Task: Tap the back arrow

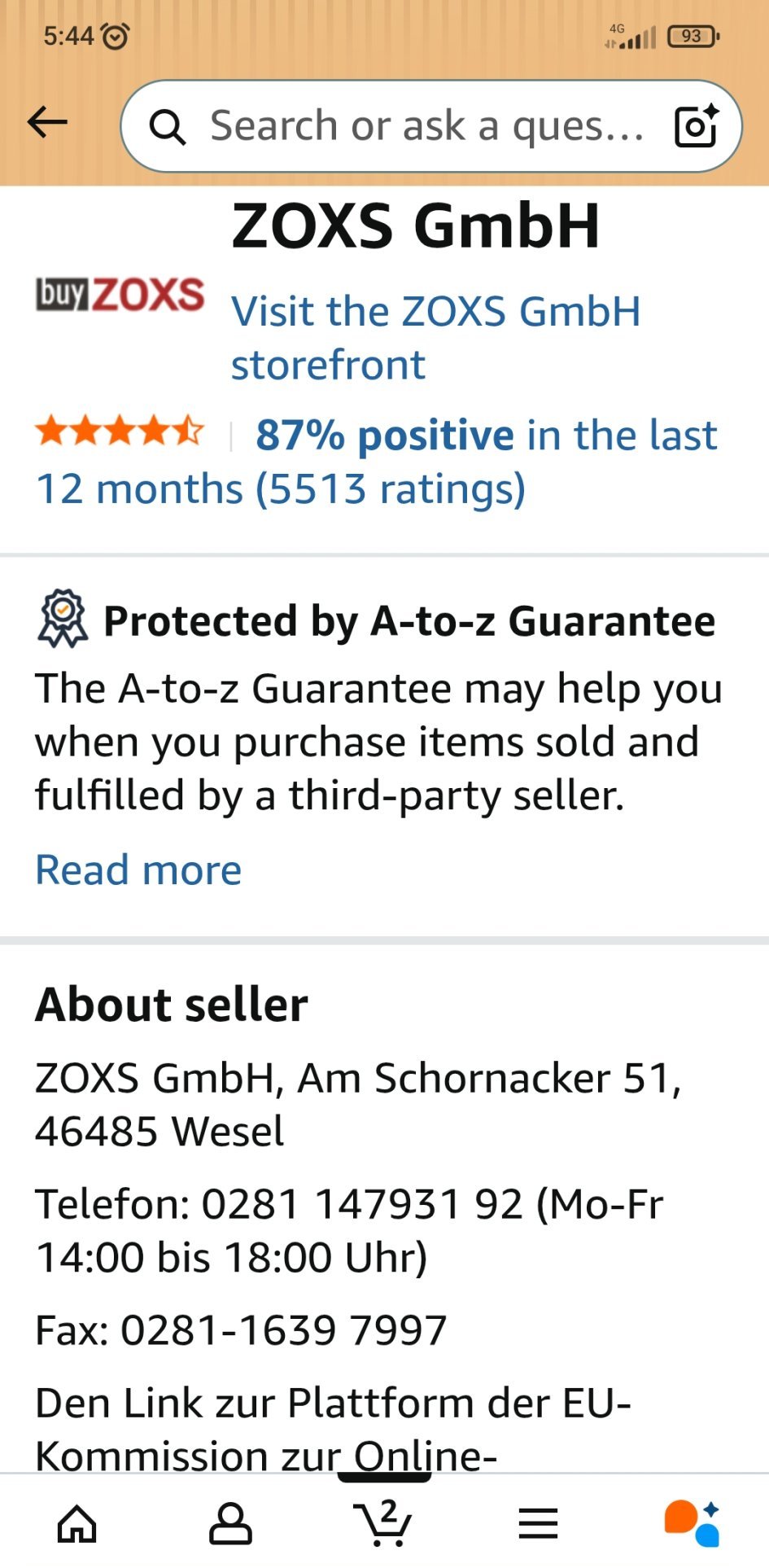Action: point(47,124)
